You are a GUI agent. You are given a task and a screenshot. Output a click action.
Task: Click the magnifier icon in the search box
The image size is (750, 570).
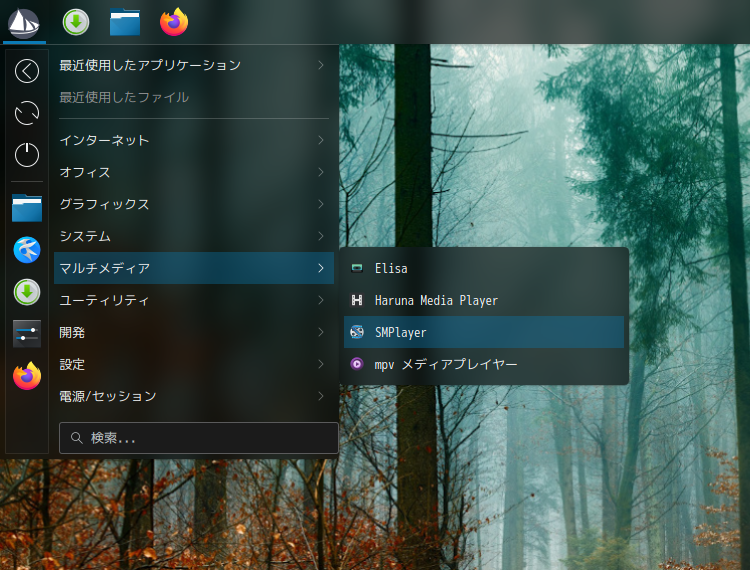click(x=77, y=438)
